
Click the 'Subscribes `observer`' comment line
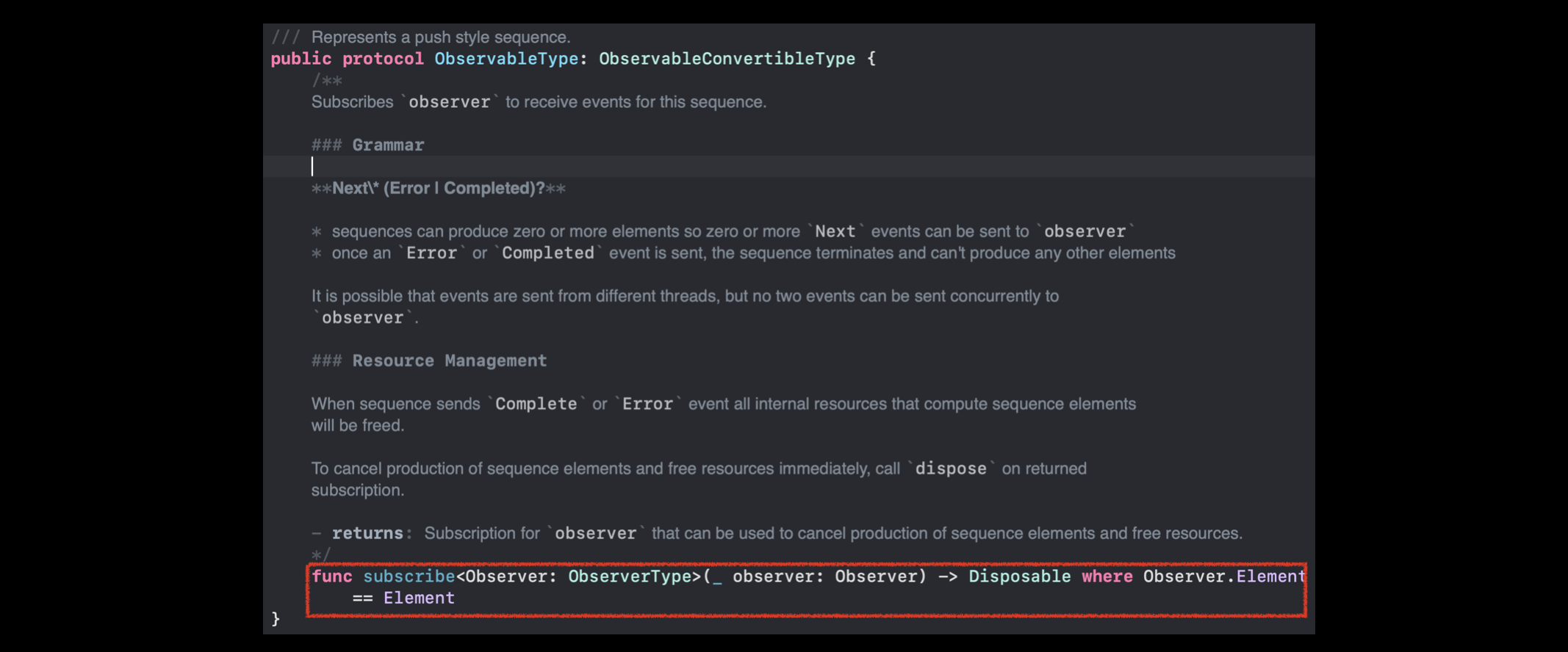(x=539, y=102)
